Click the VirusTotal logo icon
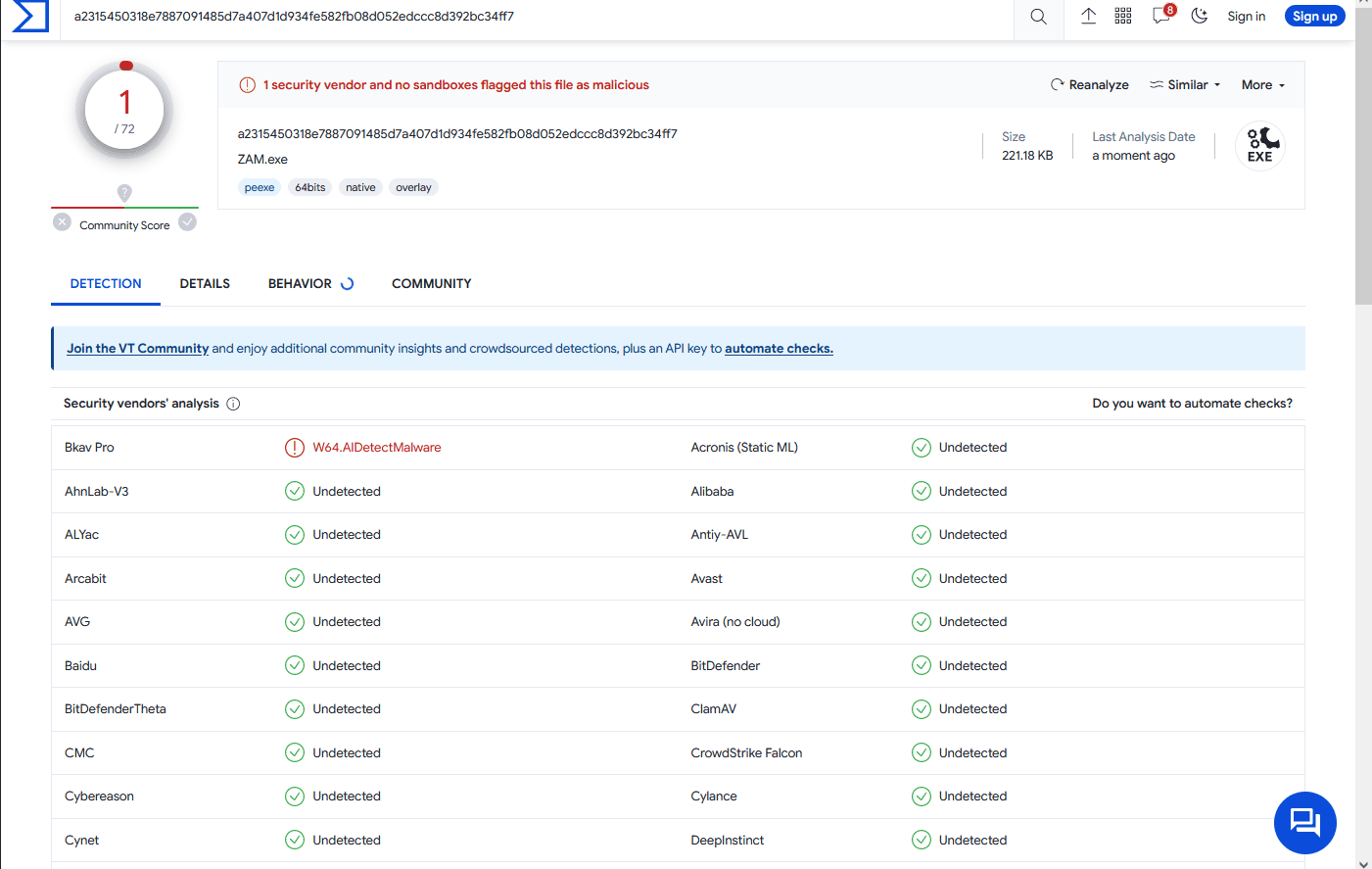Screen dimensions: 1372x869 tap(30, 16)
